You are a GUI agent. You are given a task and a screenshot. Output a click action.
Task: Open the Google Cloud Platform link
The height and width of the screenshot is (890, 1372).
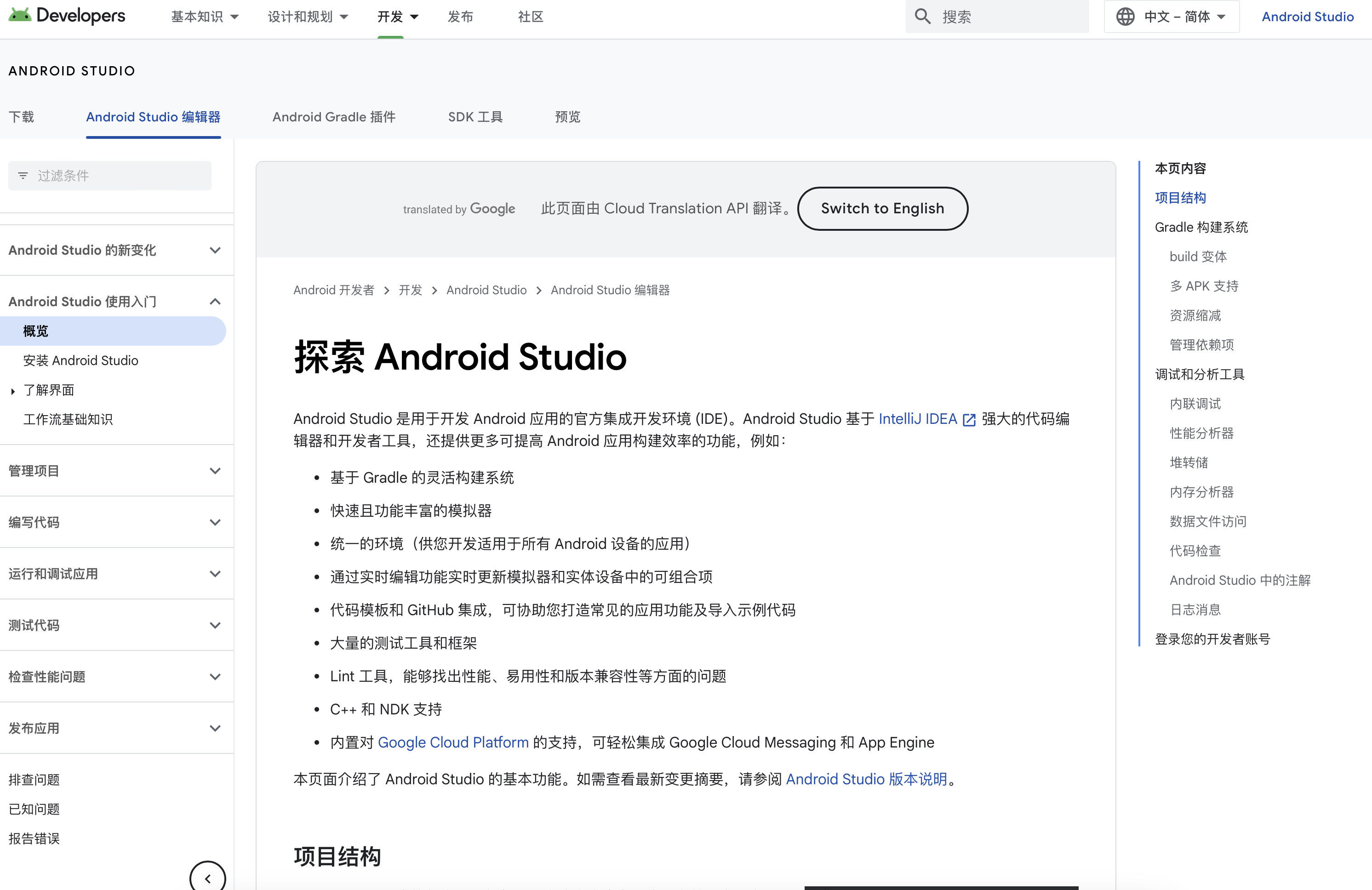[453, 742]
